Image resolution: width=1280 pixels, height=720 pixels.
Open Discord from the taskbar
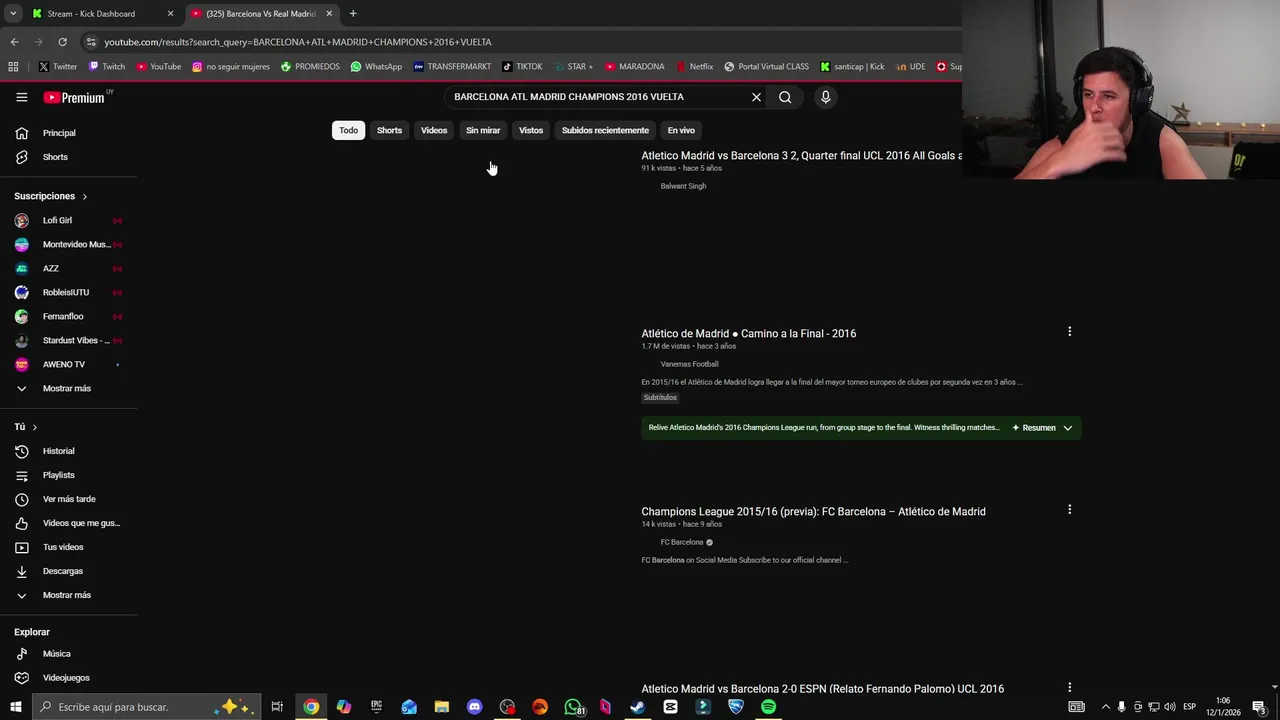[x=474, y=707]
